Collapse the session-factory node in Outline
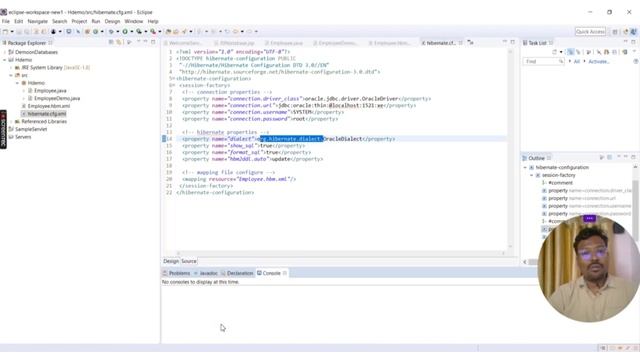The image size is (640, 360). [x=532, y=175]
